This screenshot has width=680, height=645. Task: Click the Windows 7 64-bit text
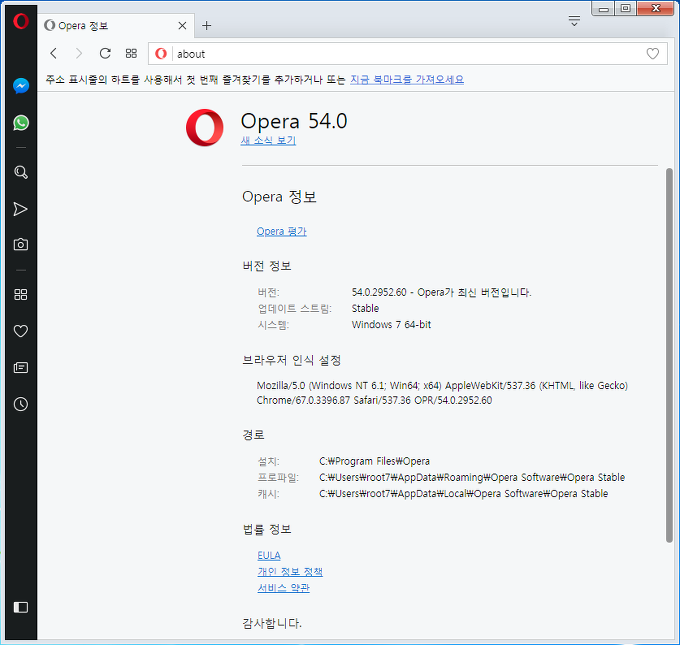tap(391, 324)
